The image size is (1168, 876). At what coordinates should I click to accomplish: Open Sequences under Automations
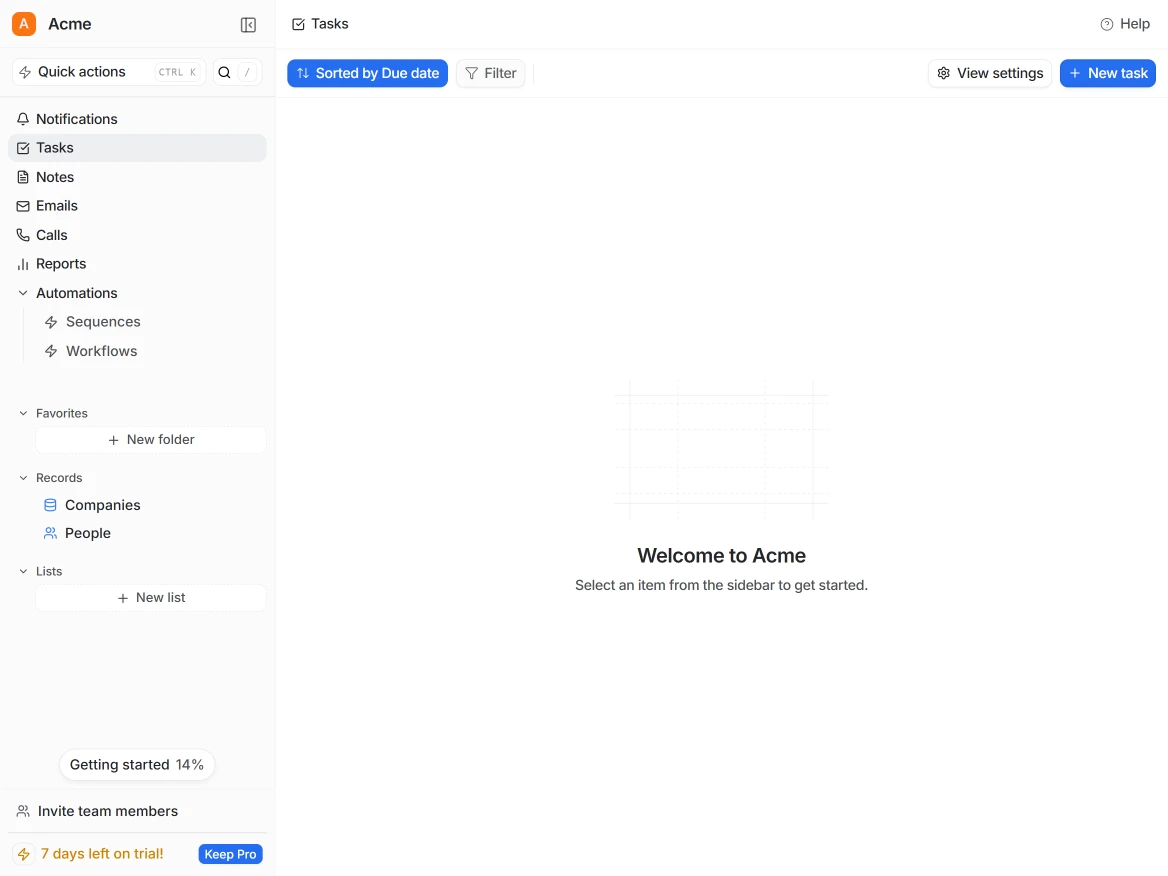tap(102, 322)
